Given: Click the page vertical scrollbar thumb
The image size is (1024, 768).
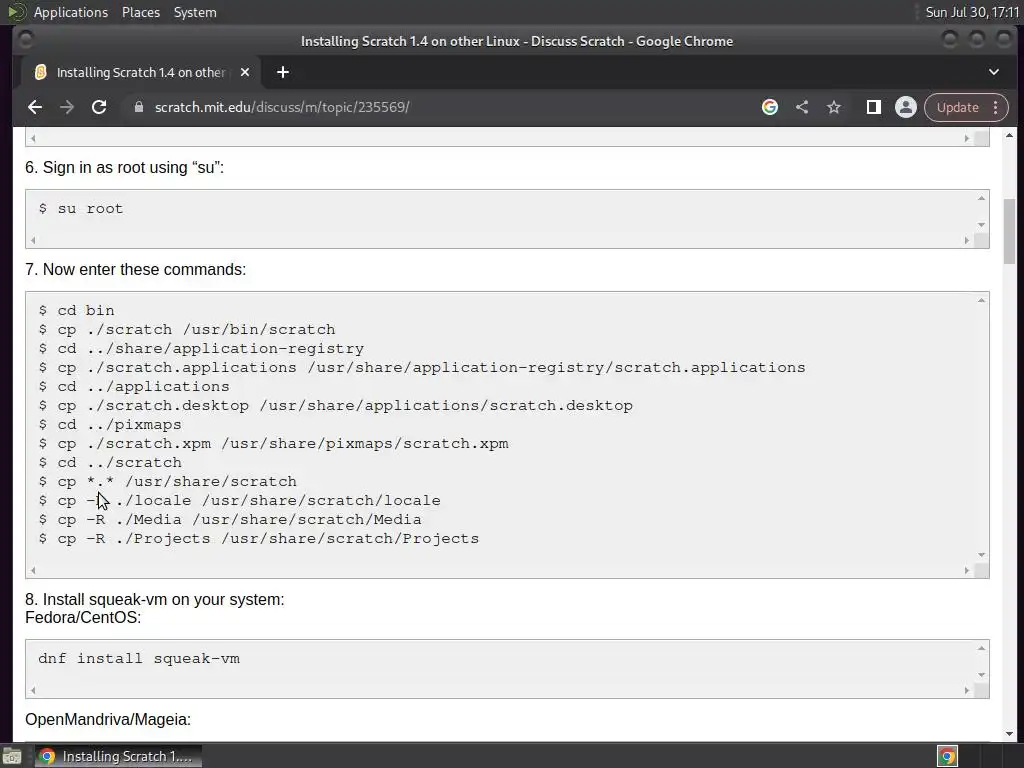Looking at the screenshot, I should 1010,231.
